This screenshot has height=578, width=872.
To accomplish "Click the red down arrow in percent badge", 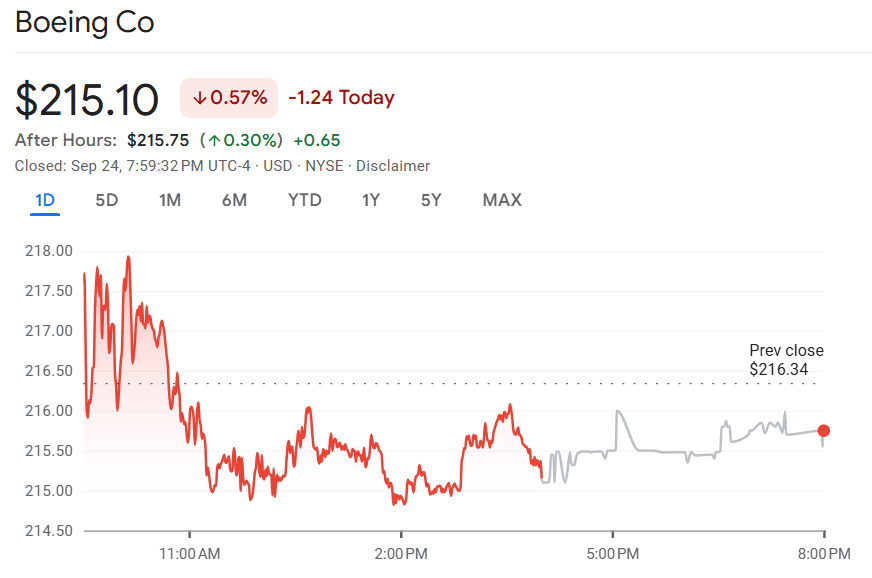I will 200,98.
